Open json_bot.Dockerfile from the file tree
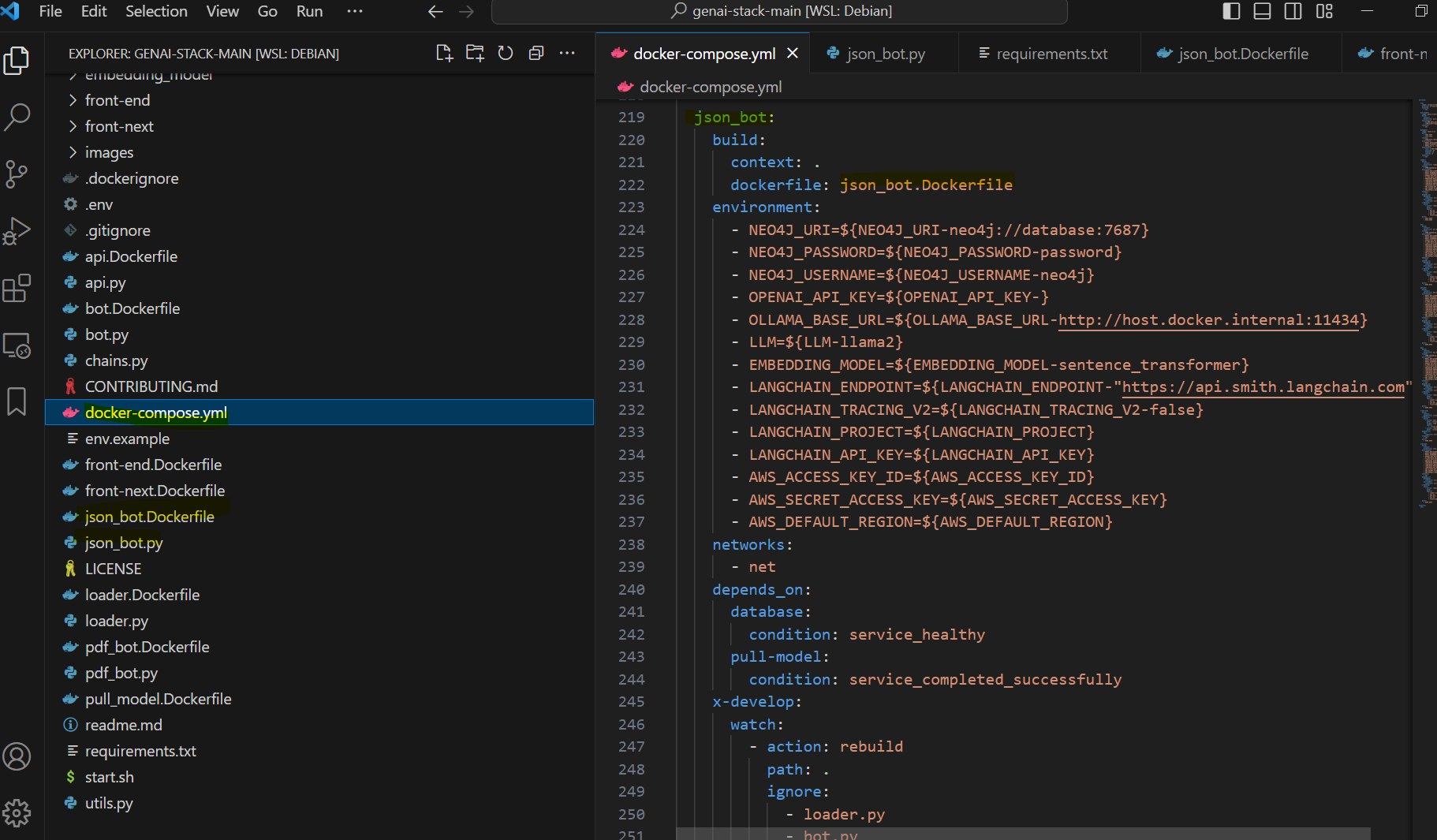Viewport: 1437px width, 840px height. pyautogui.click(x=149, y=517)
